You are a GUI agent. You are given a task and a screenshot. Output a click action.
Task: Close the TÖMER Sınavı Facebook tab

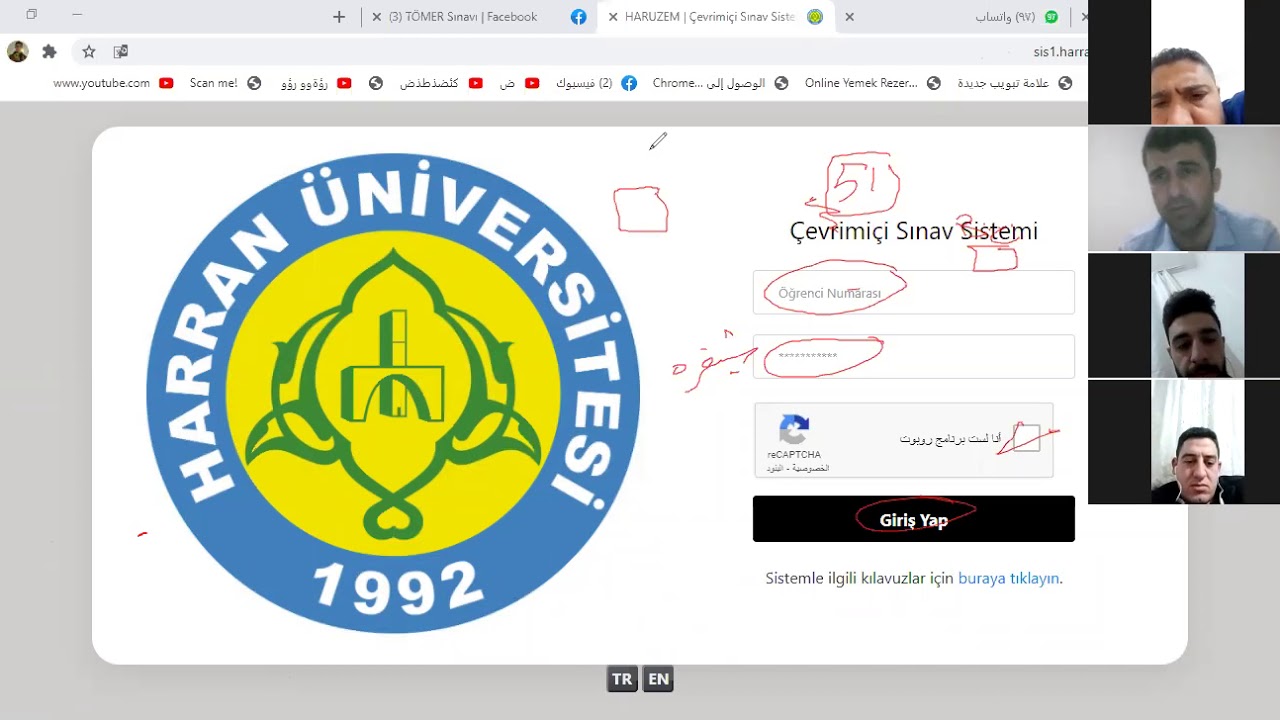[377, 17]
